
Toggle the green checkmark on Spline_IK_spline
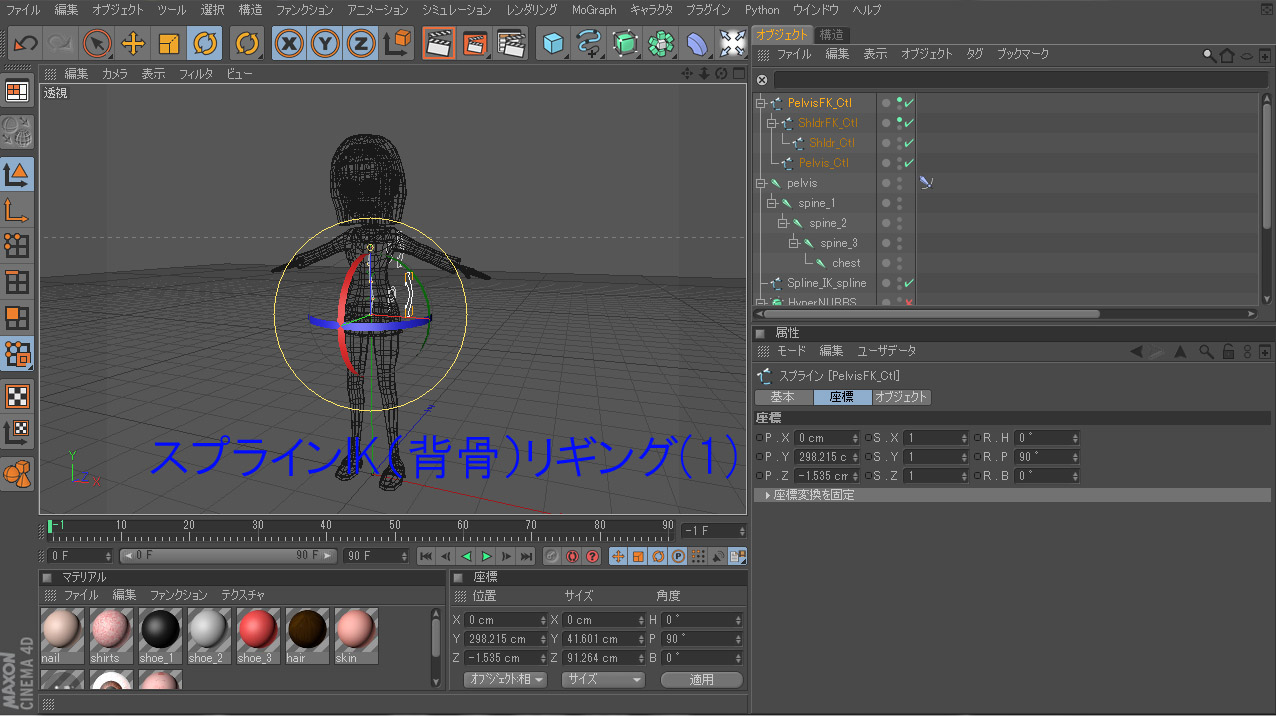click(x=909, y=283)
